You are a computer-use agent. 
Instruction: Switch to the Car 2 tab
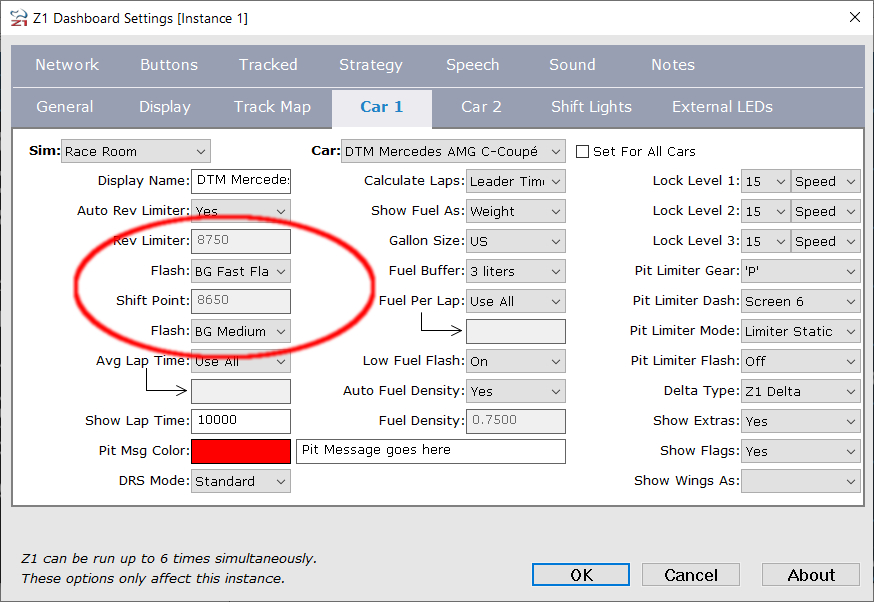pos(481,106)
